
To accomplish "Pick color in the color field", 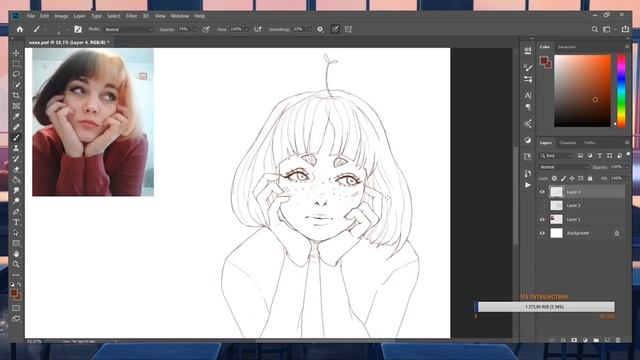I will tap(582, 91).
